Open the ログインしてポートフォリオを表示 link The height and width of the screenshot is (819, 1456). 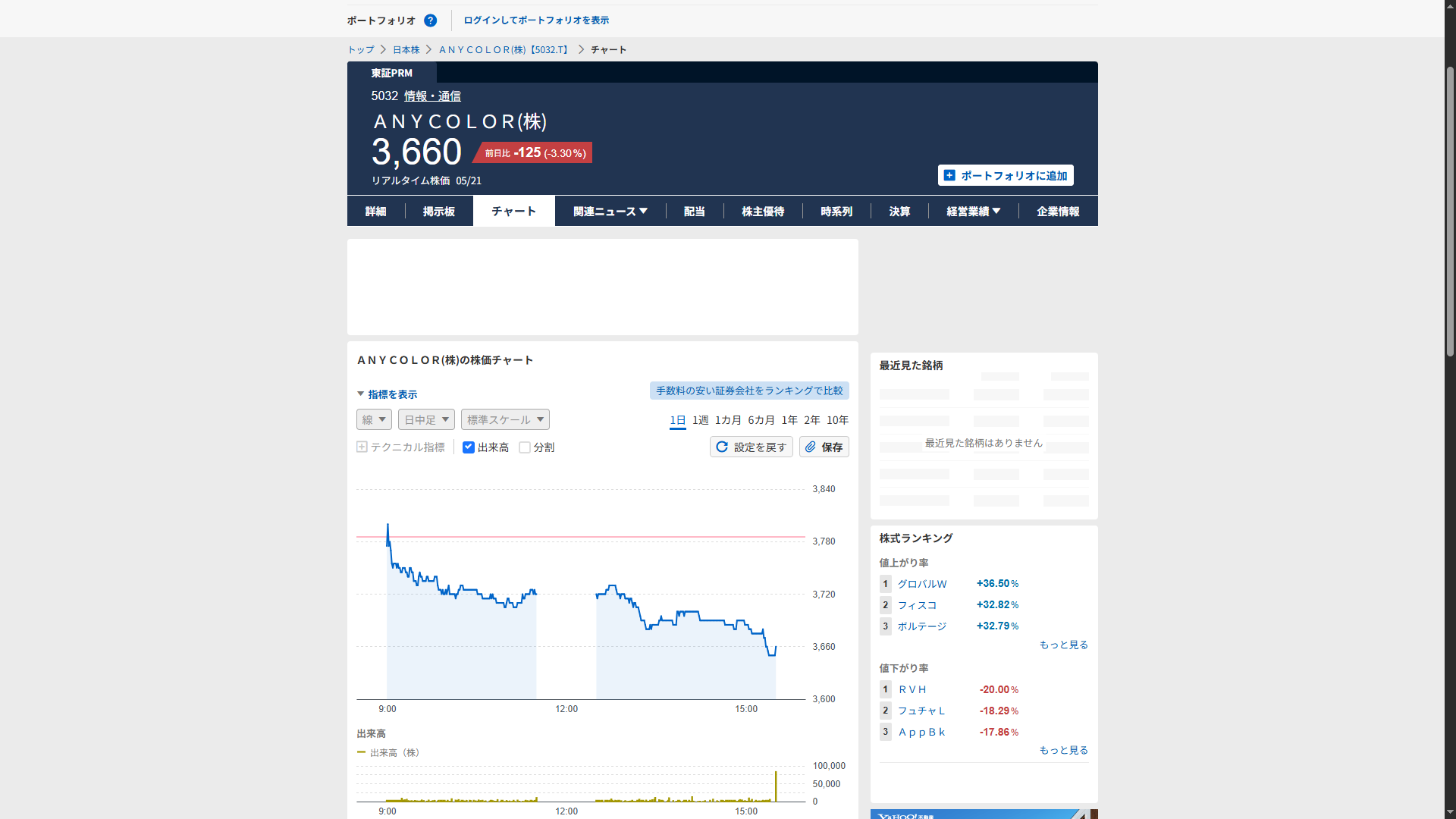coord(535,20)
